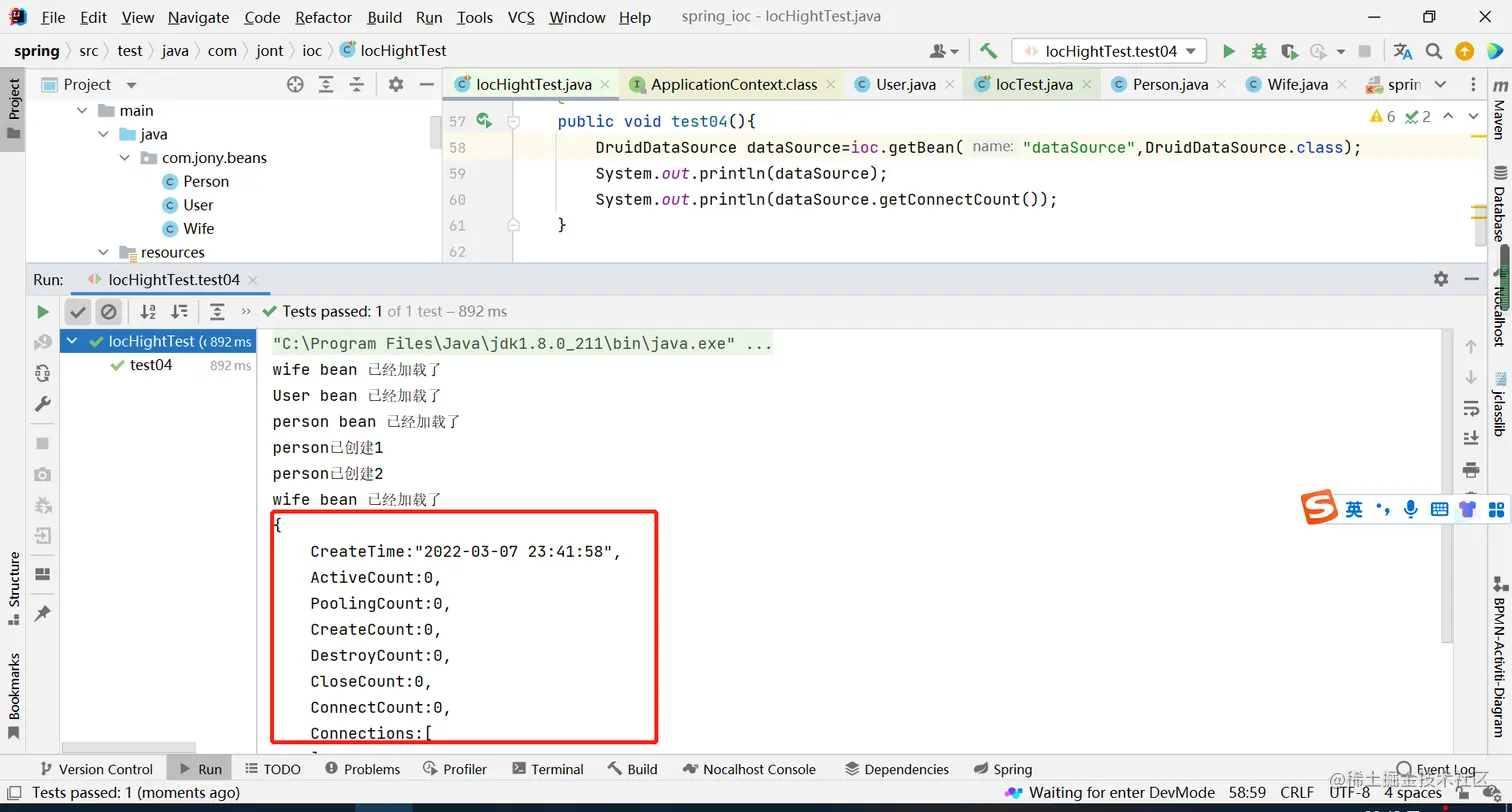The image size is (1512, 812).
Task: Open the Refactor menu
Action: [x=324, y=17]
